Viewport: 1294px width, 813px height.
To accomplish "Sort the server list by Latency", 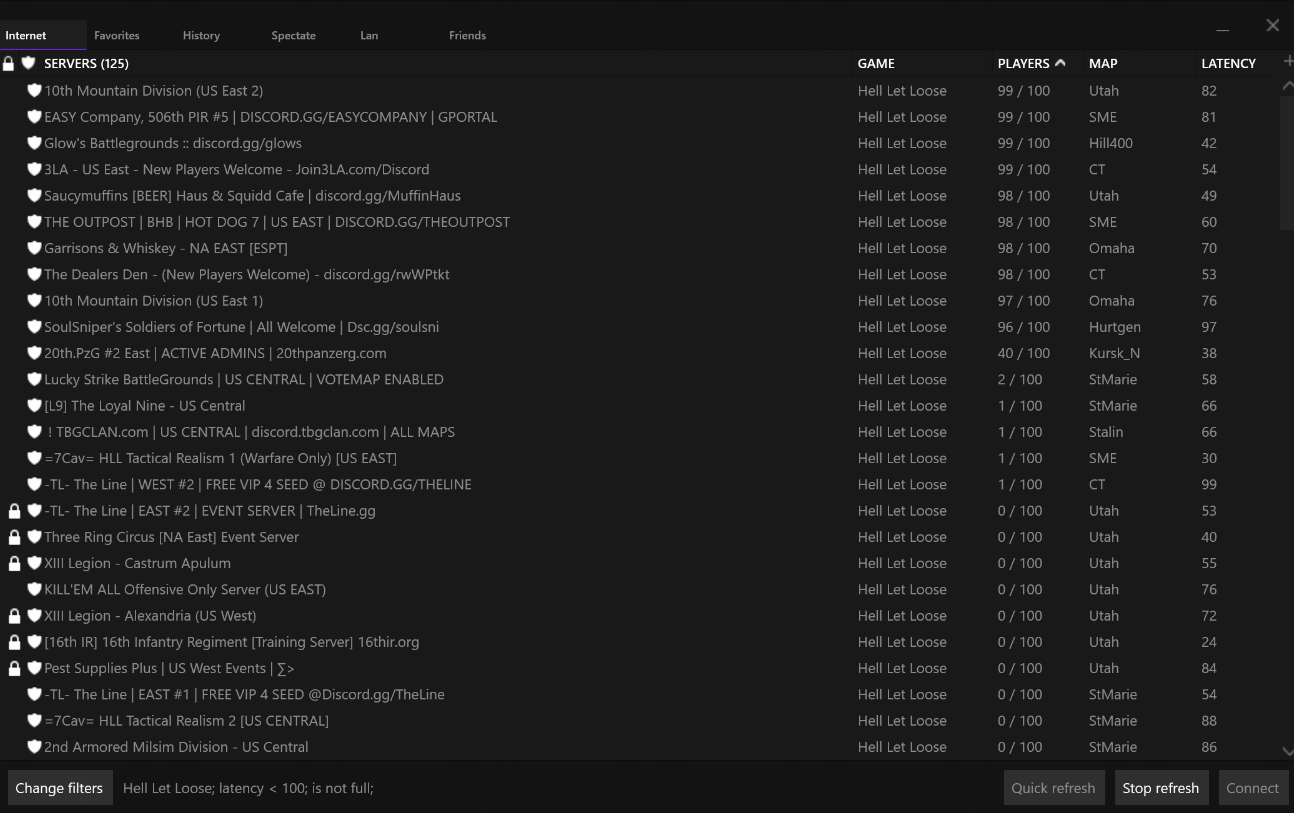I will click(x=1228, y=63).
